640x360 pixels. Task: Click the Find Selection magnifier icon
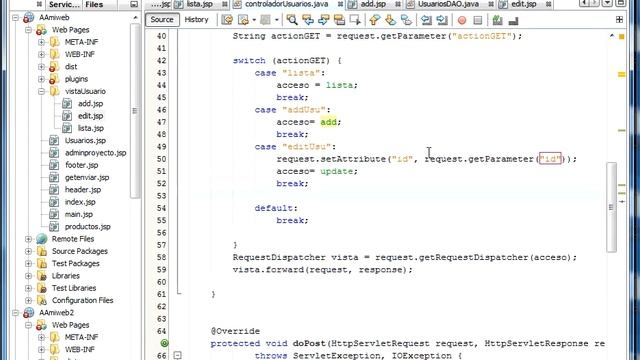pyautogui.click(x=292, y=20)
